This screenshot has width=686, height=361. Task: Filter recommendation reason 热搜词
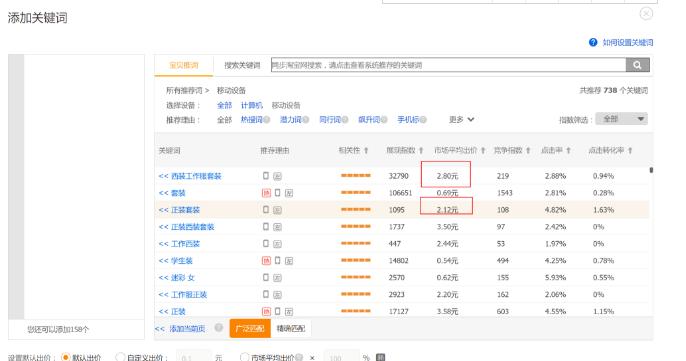click(252, 119)
